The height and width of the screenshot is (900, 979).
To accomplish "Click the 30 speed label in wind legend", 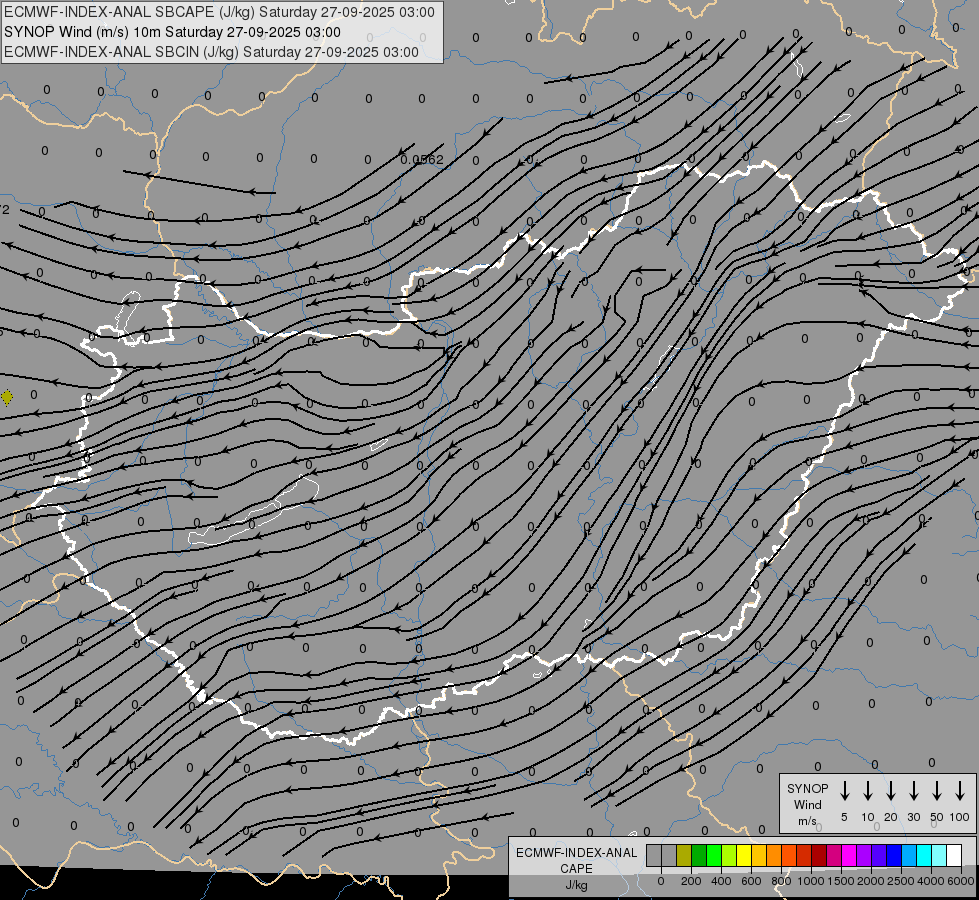I will [913, 817].
